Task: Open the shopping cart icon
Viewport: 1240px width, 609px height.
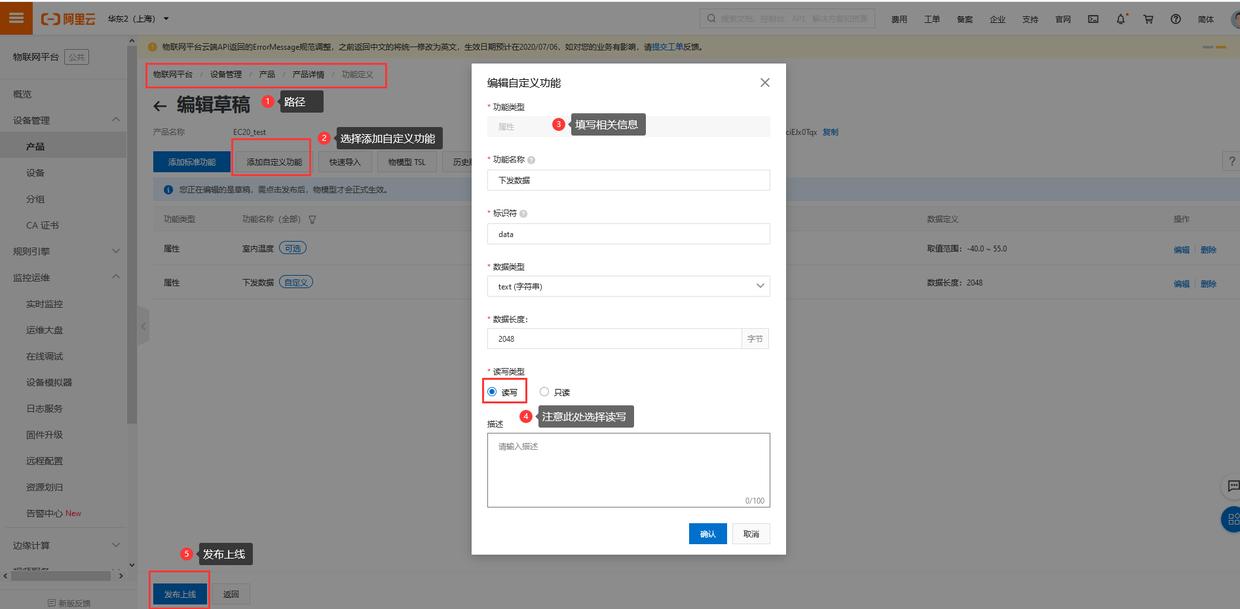Action: tap(1148, 19)
